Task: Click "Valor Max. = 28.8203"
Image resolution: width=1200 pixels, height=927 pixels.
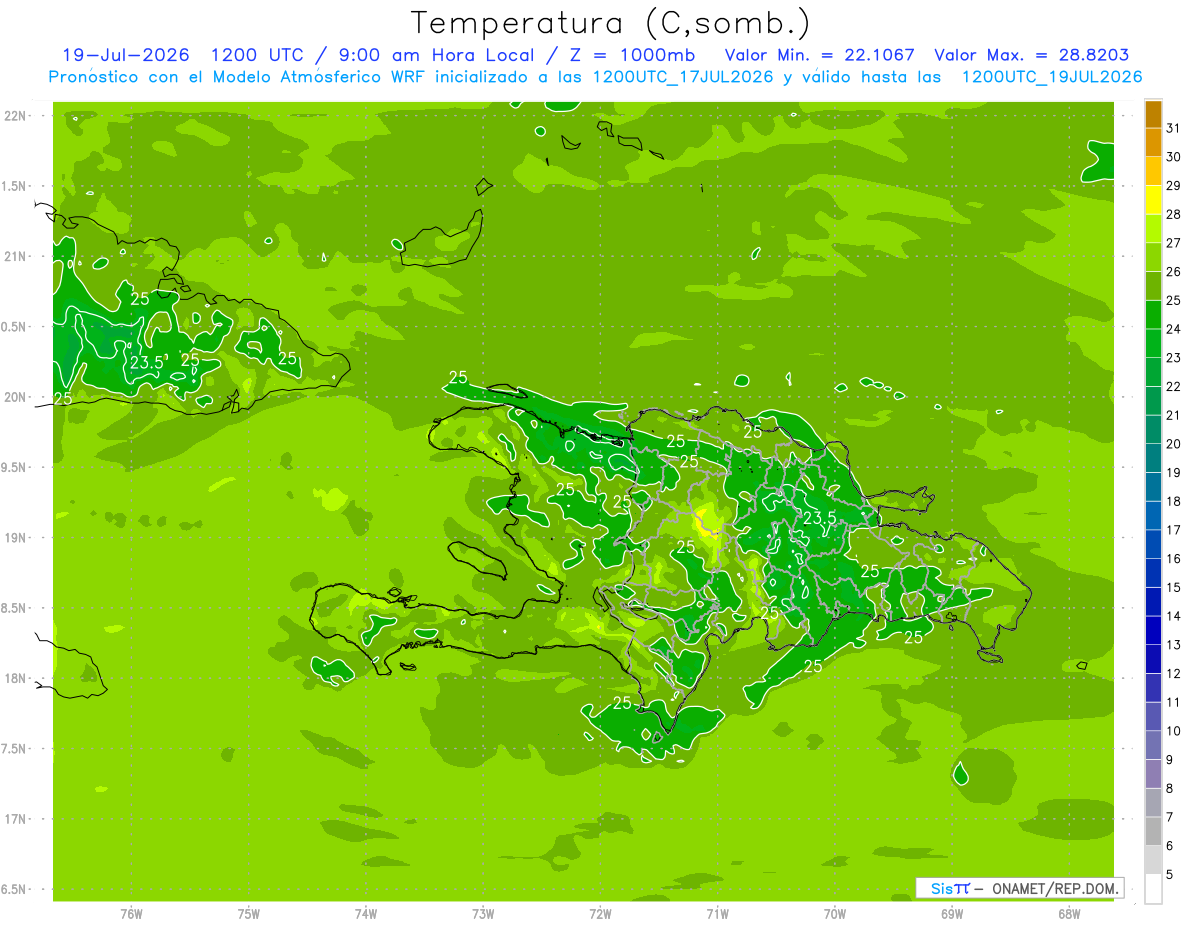Action: (1032, 55)
